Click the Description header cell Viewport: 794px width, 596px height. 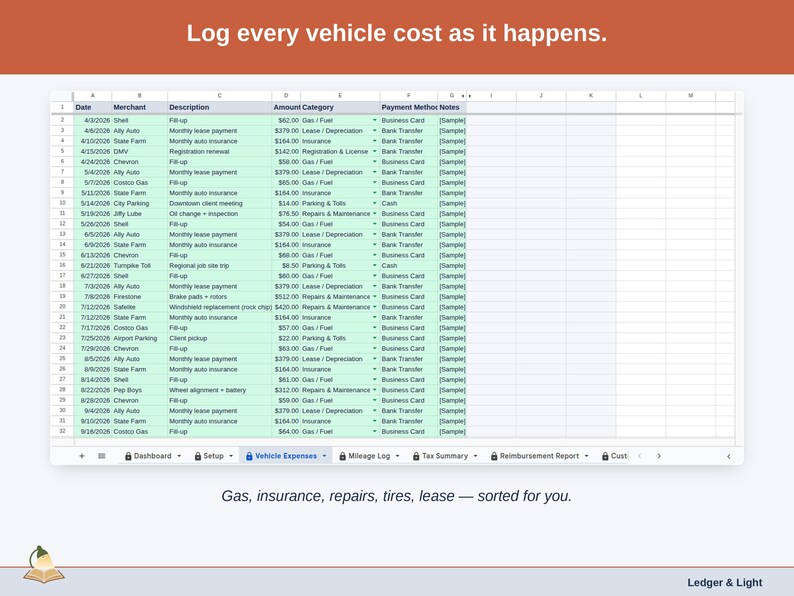[219, 107]
